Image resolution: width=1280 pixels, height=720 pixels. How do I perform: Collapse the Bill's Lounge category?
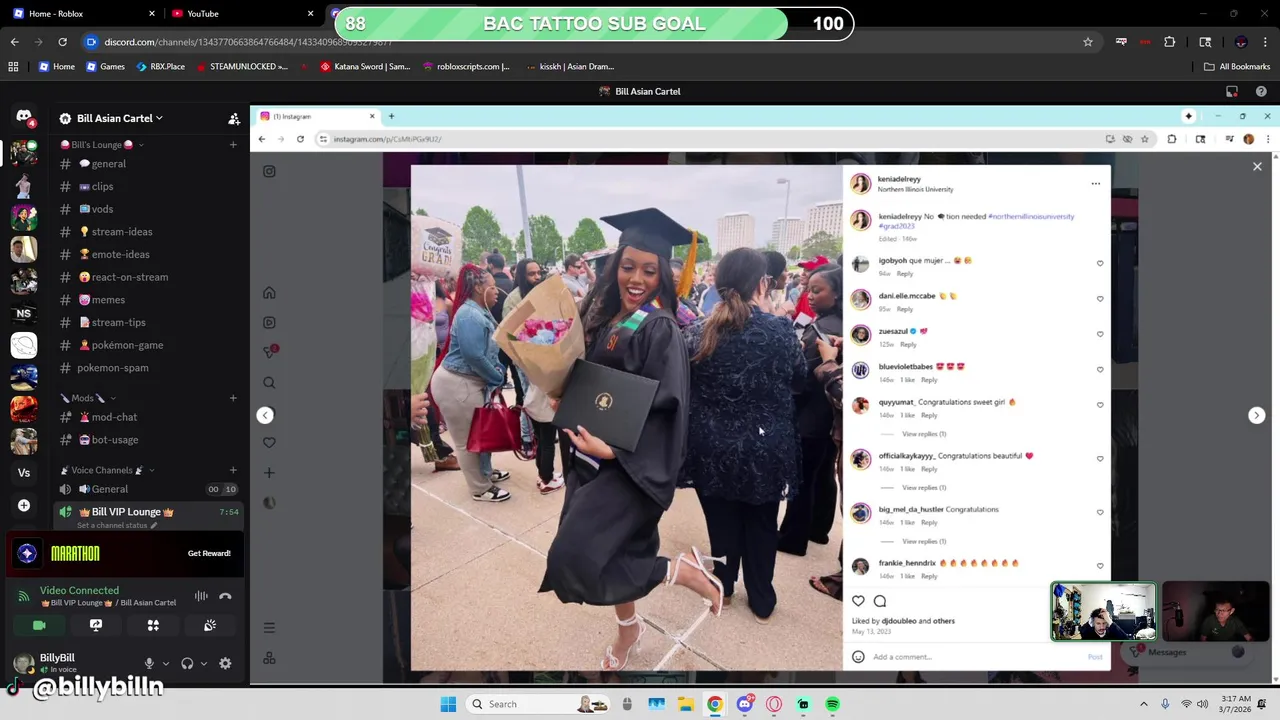pos(101,145)
